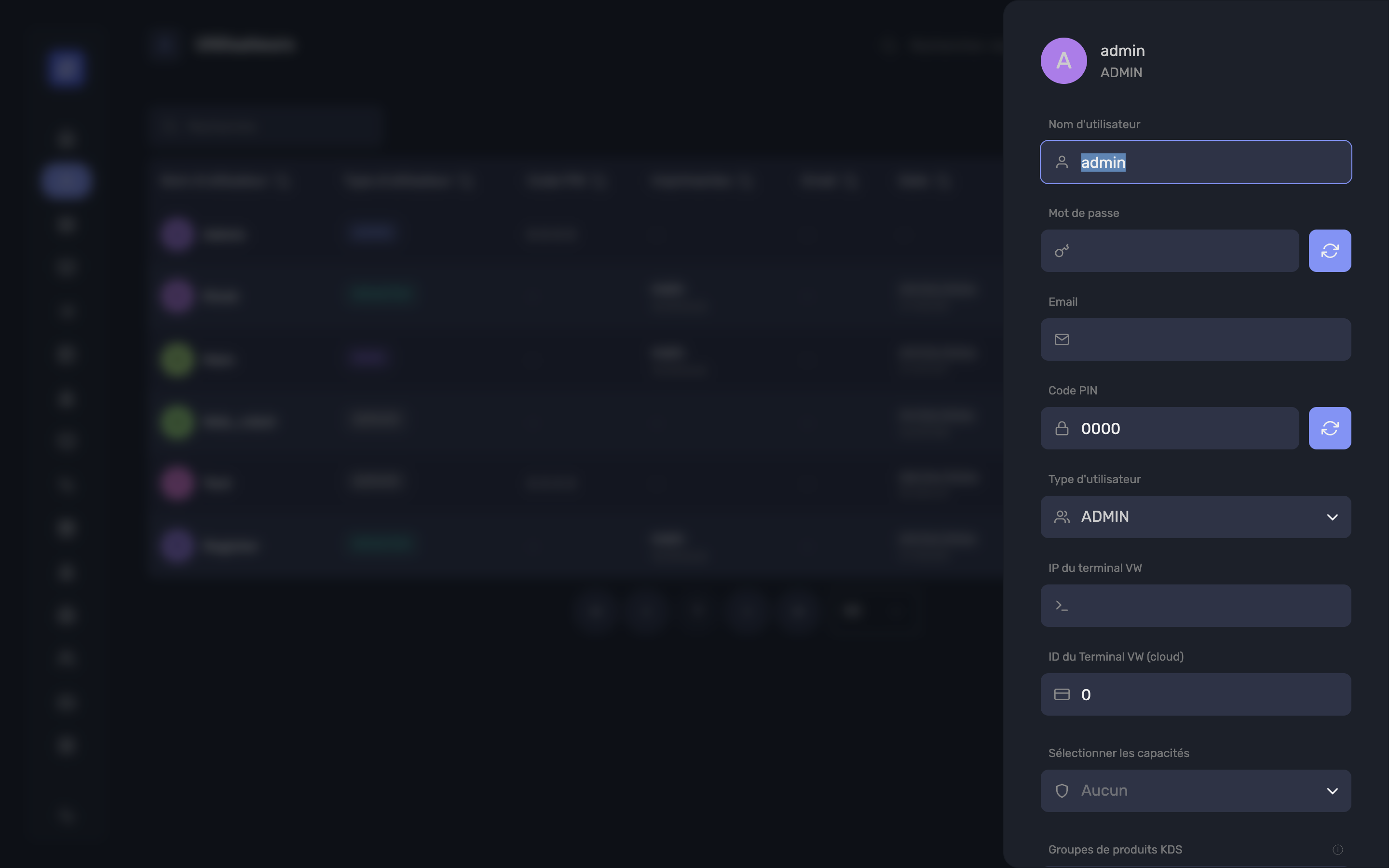Viewport: 1389px width, 868px height.
Task: Open the Type d'utilisateur ADMIN dropdown
Action: (1196, 516)
